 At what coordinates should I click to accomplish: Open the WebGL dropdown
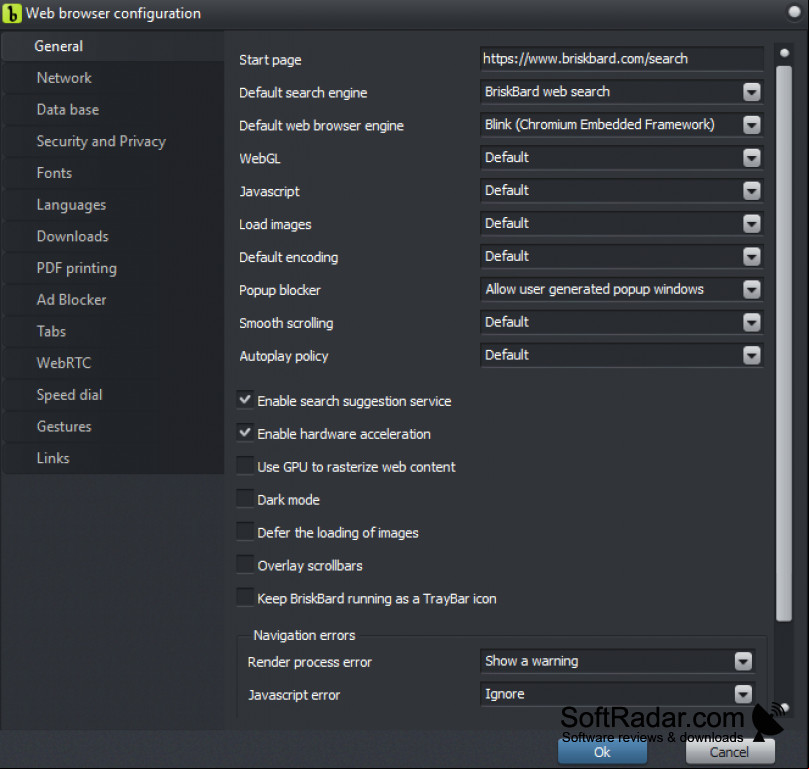coord(621,157)
